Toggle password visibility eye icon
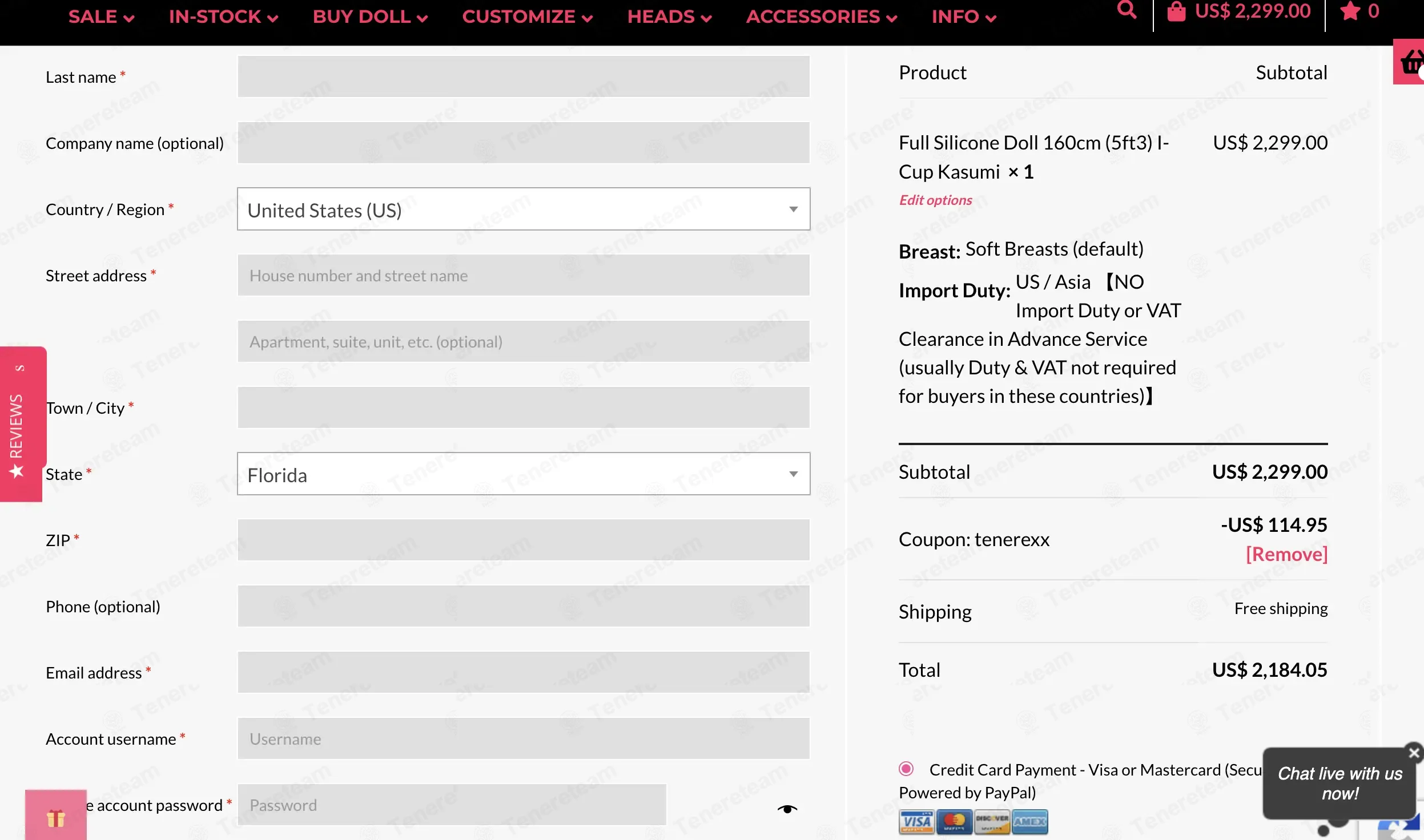This screenshot has width=1424, height=840. [x=787, y=809]
